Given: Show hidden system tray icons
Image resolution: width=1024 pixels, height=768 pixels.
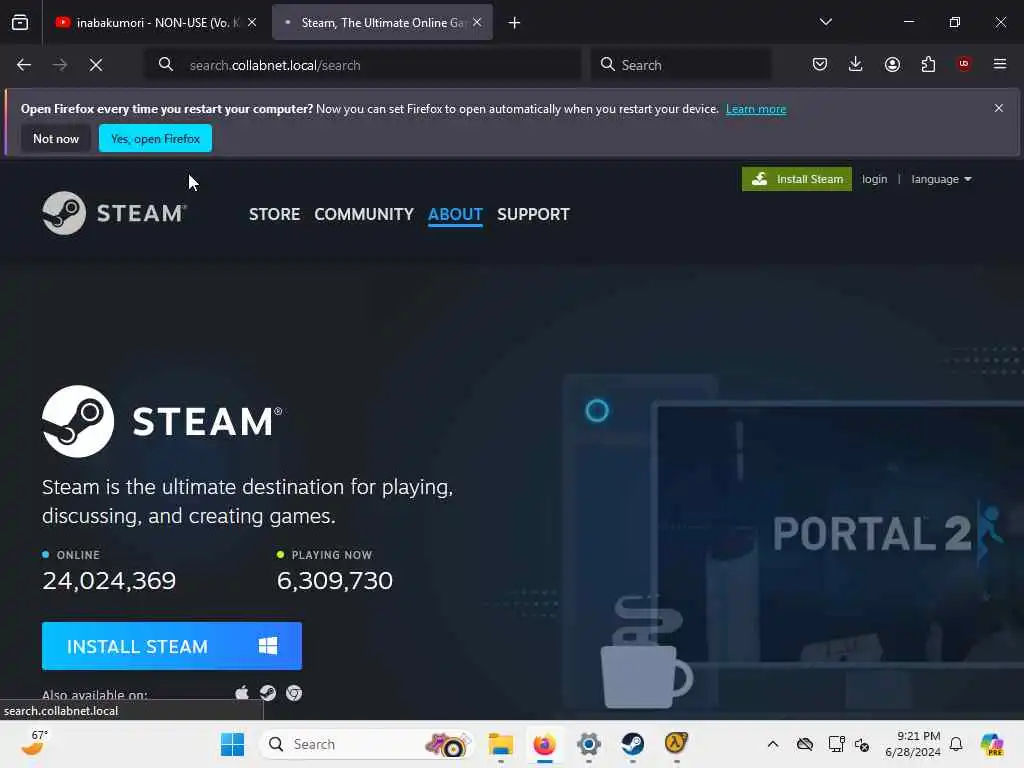Looking at the screenshot, I should tap(773, 744).
